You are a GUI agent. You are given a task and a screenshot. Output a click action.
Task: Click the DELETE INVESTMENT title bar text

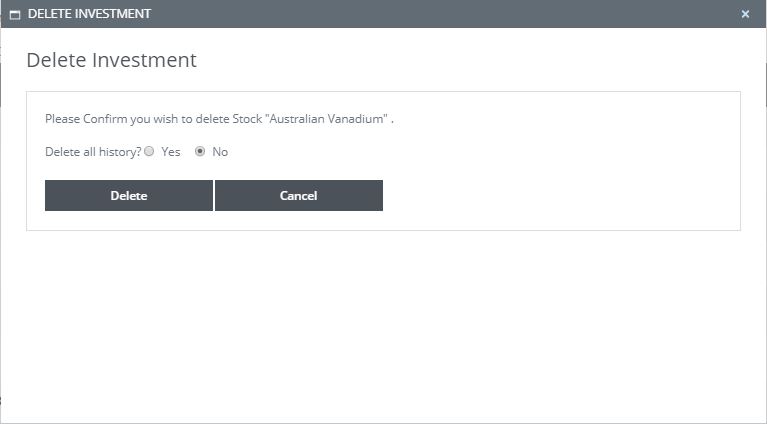89,14
